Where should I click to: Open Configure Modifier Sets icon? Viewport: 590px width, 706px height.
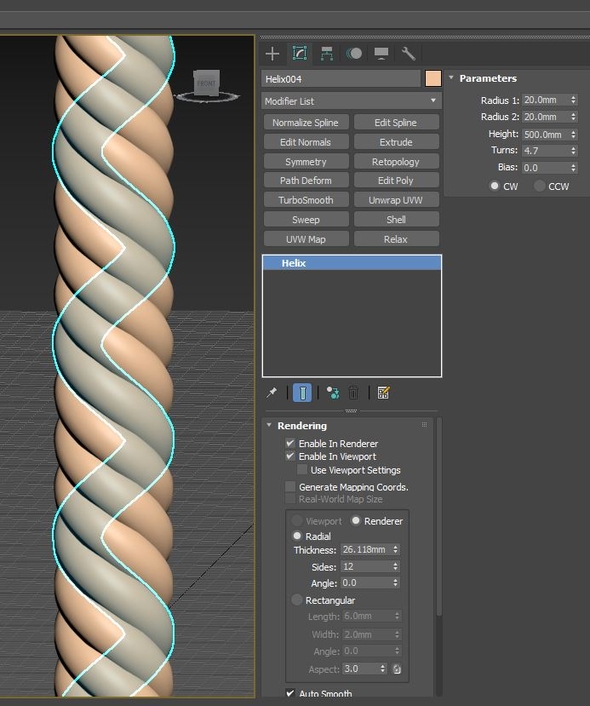pos(383,393)
